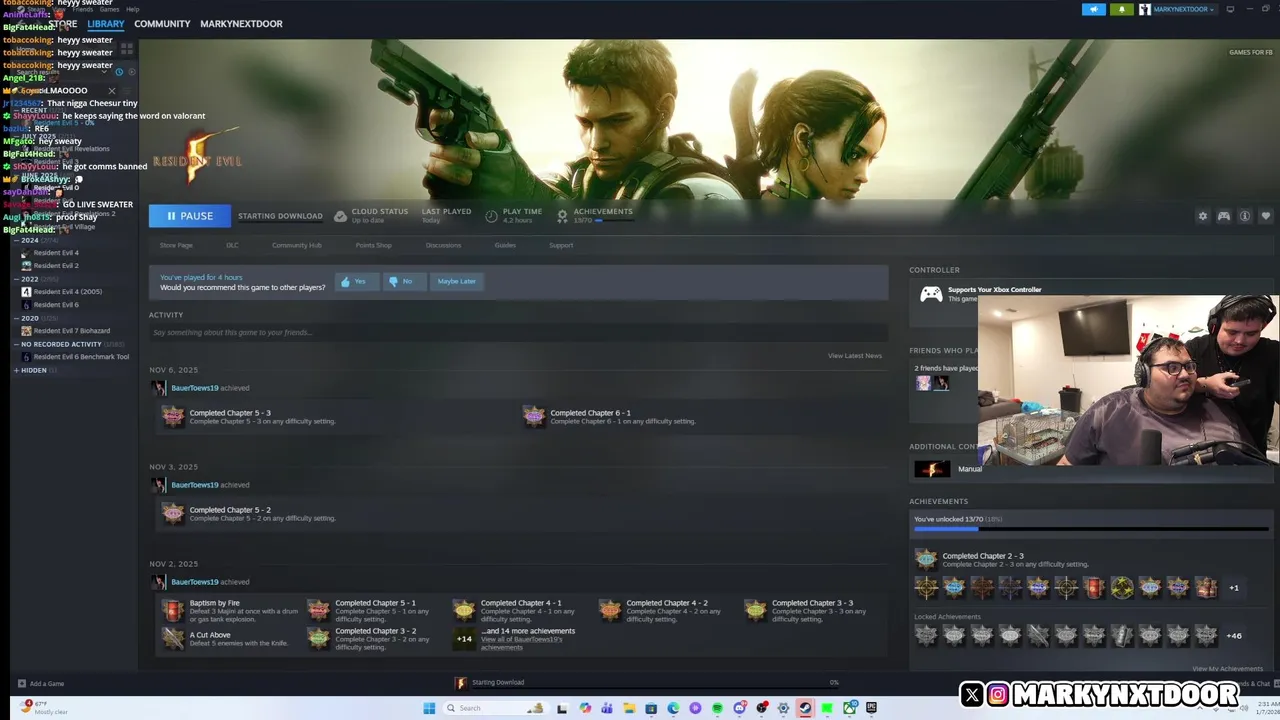Show +1 more unlocked achievements
This screenshot has height=720, width=1280.
(1234, 588)
